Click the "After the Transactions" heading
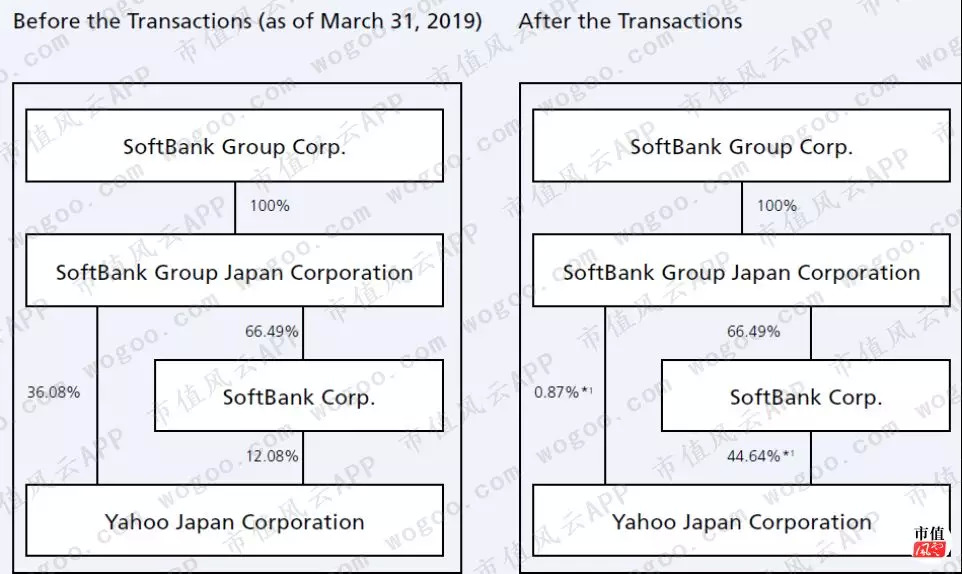 click(631, 21)
